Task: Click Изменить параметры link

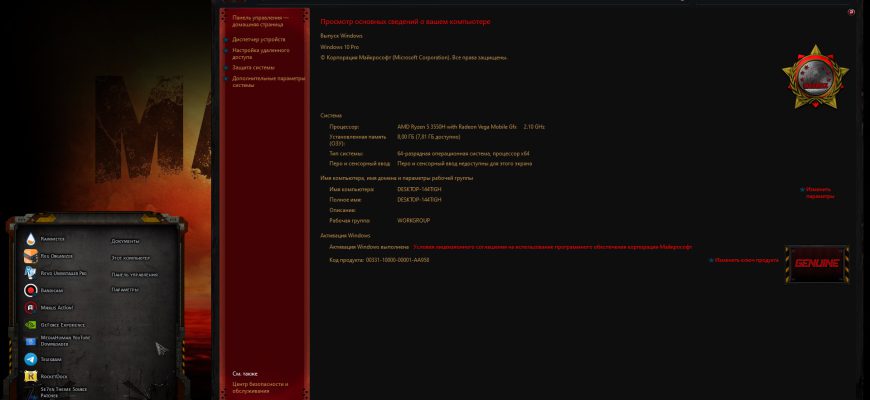Action: point(820,193)
